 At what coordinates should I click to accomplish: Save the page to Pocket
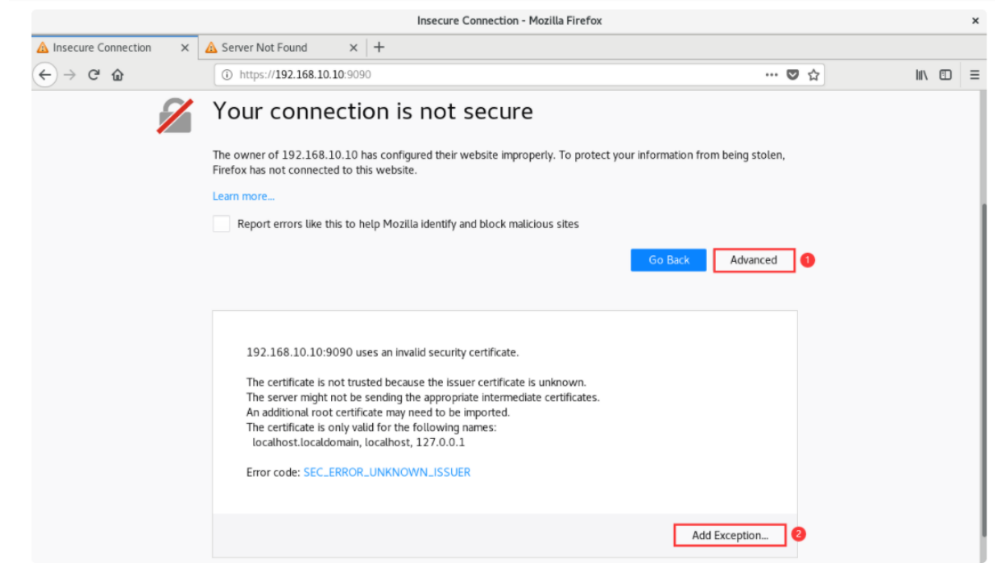tap(793, 75)
